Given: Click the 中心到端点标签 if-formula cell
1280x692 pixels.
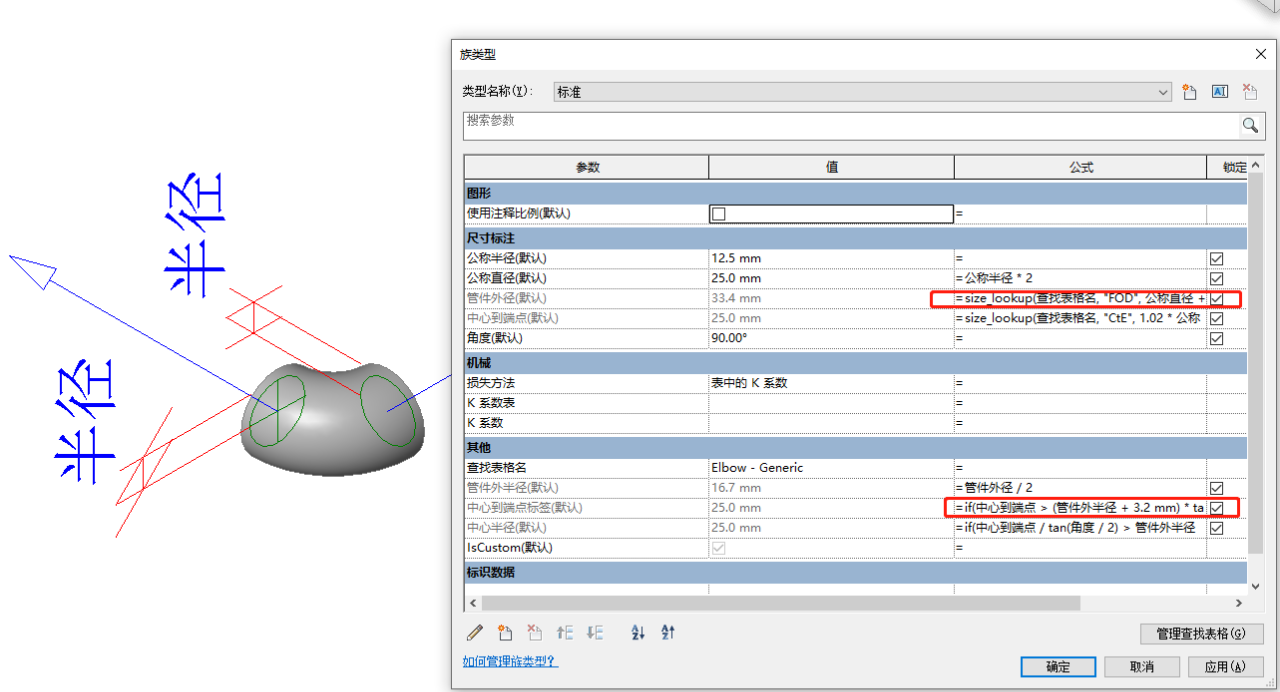Looking at the screenshot, I should coord(1080,508).
